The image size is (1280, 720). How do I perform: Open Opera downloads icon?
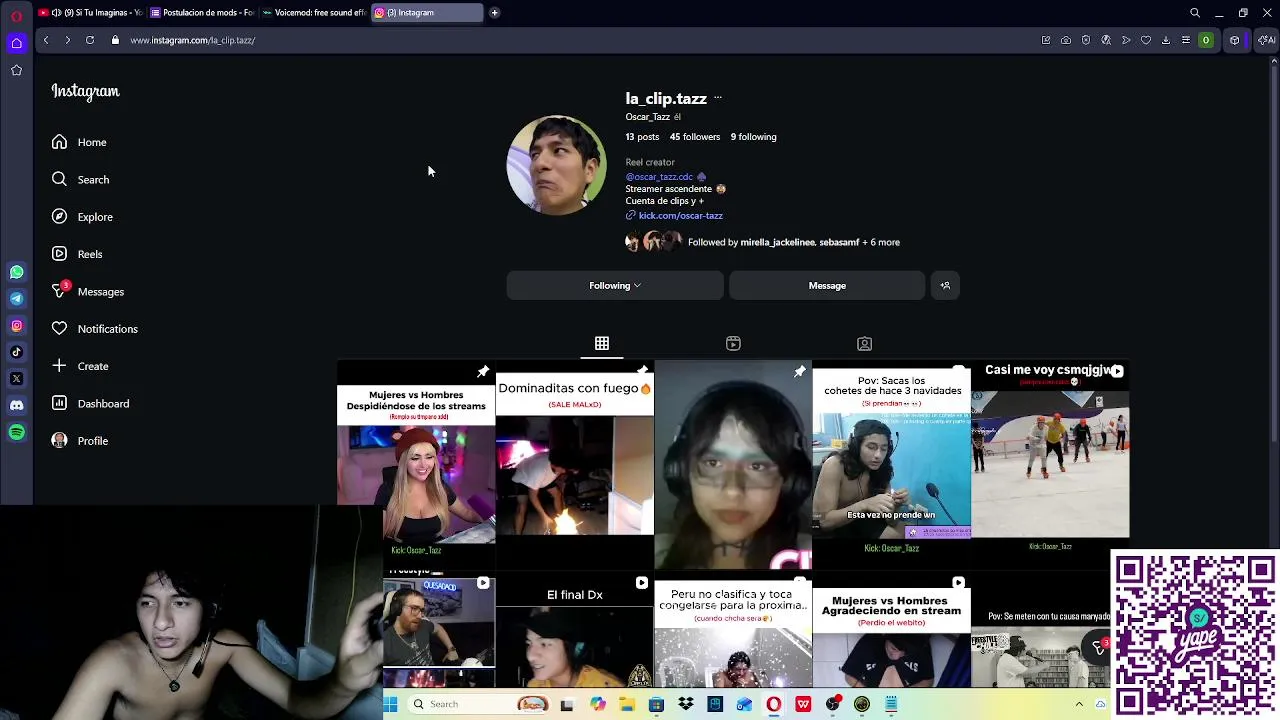tap(1166, 40)
